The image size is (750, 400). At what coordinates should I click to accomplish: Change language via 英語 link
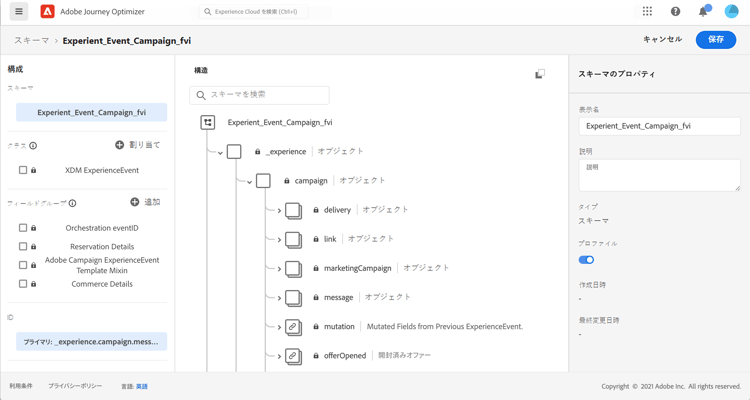(142, 386)
